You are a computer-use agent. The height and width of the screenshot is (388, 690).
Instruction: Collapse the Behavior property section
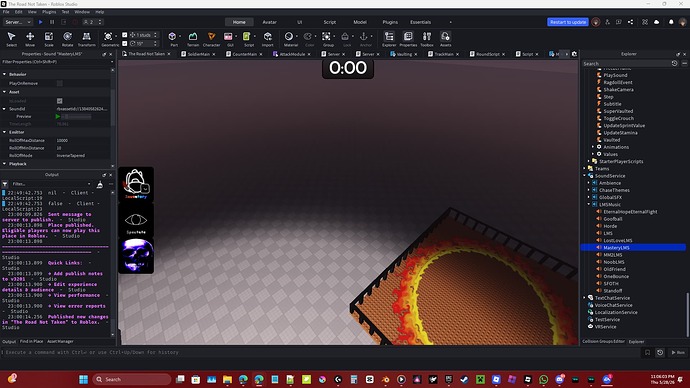[4, 74]
